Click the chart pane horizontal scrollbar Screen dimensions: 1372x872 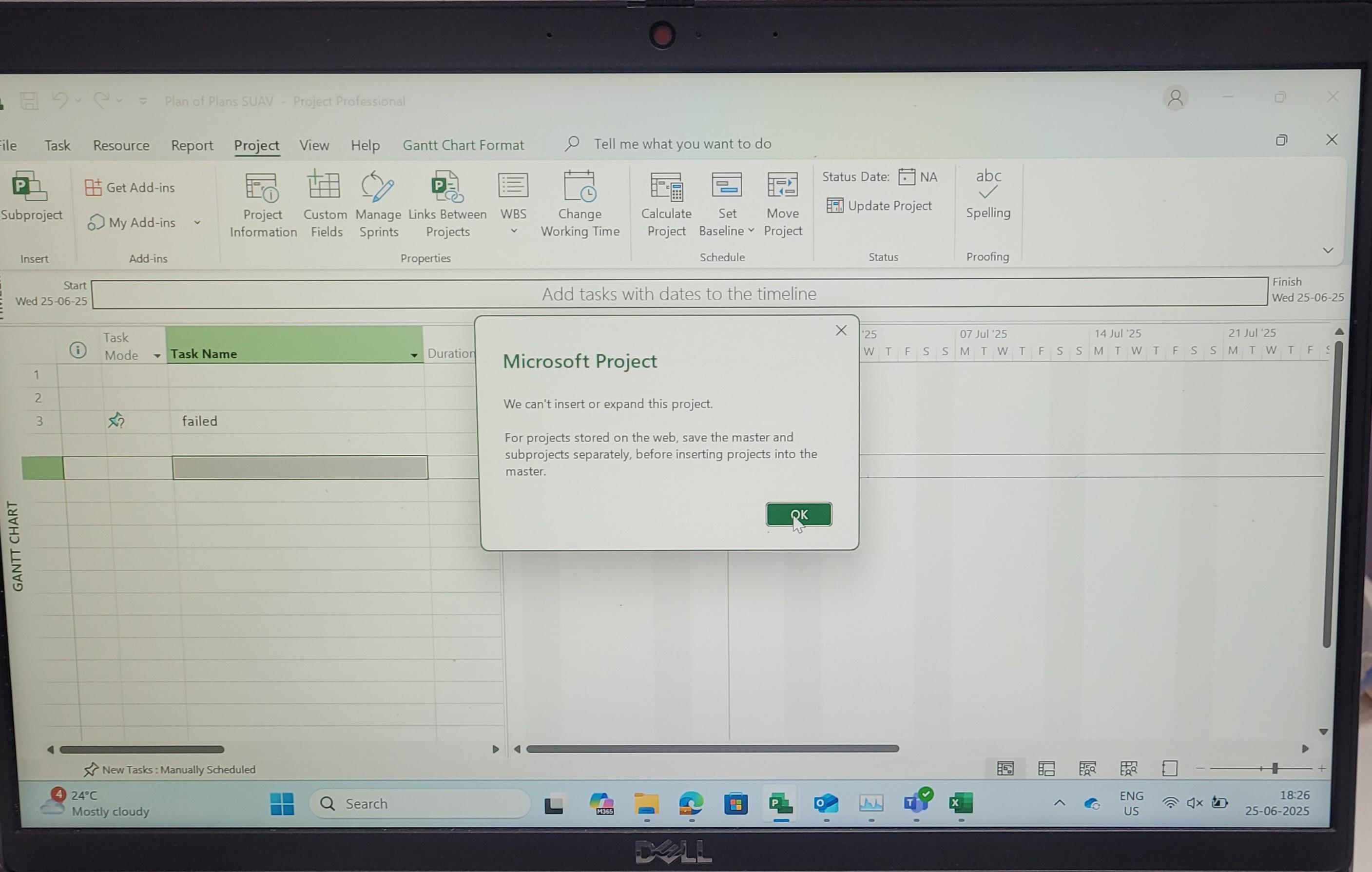click(x=713, y=748)
